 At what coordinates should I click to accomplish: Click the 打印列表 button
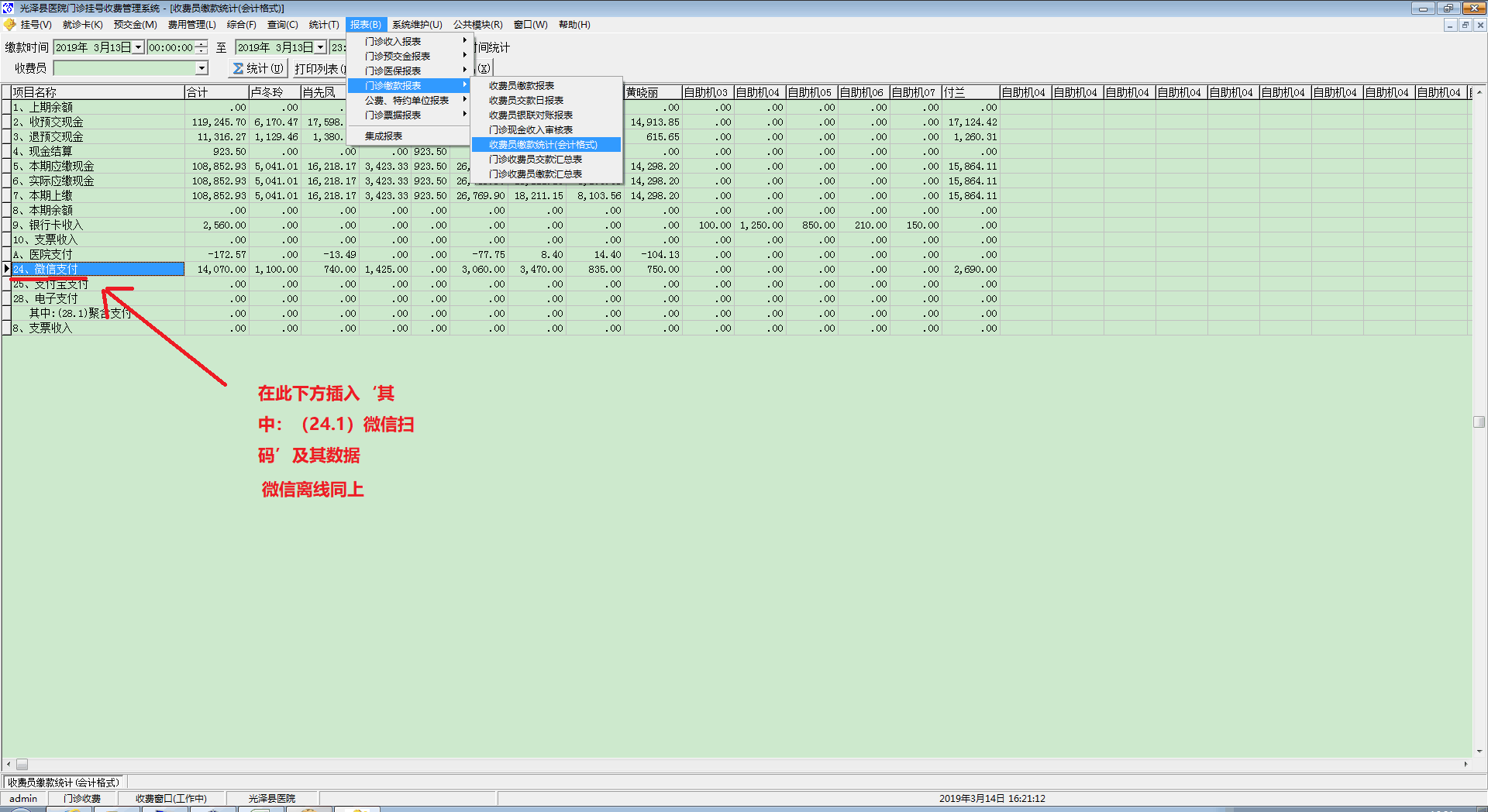click(x=318, y=69)
